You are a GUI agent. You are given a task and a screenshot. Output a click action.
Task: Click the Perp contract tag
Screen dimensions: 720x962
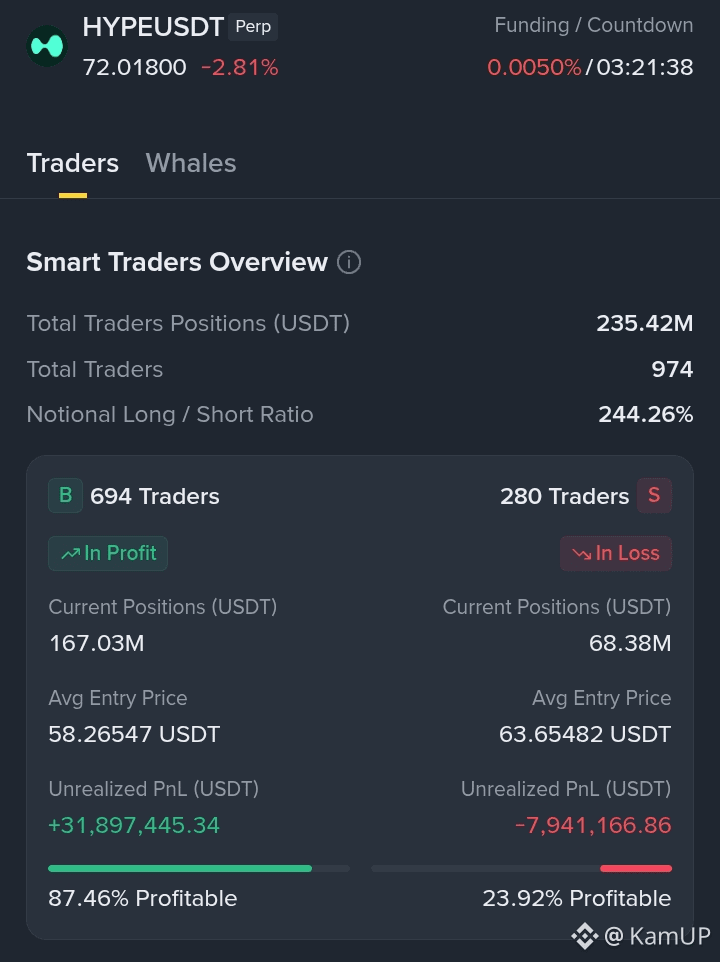[x=253, y=27]
